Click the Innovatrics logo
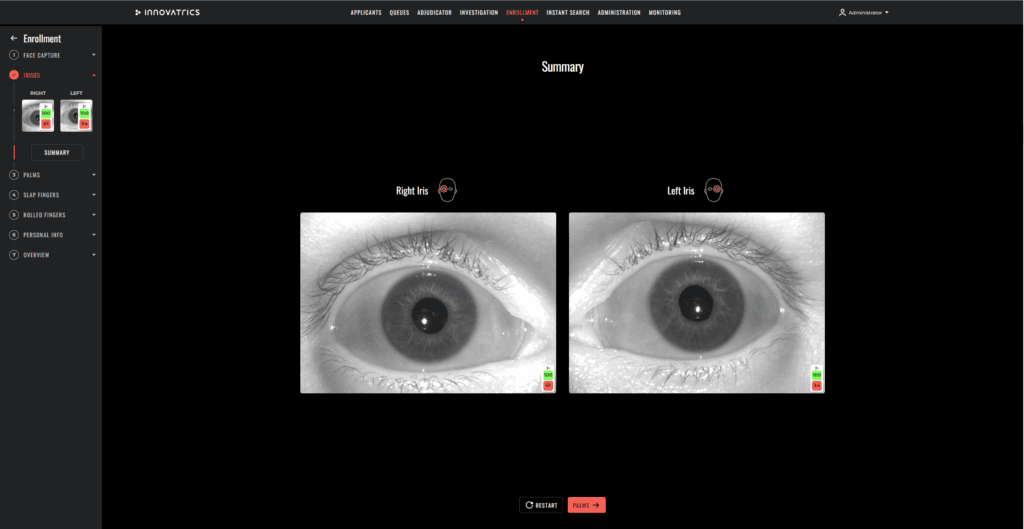 click(167, 12)
